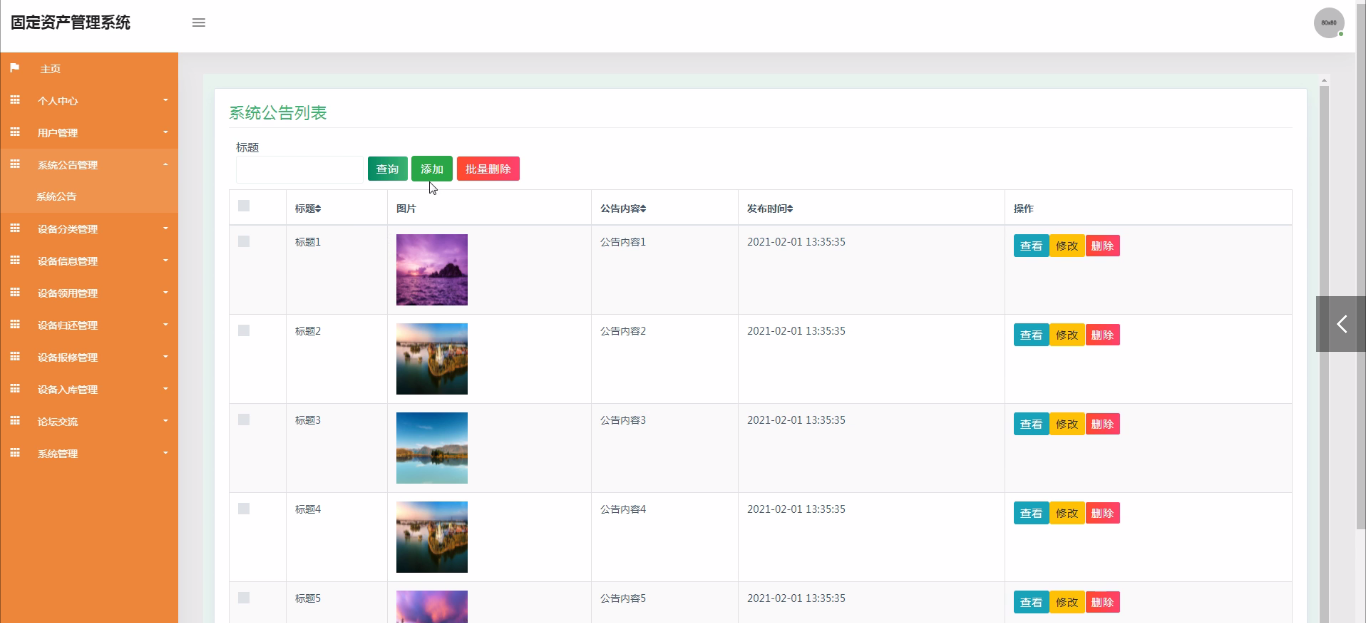Check the checkbox for 标题1 row

click(244, 242)
